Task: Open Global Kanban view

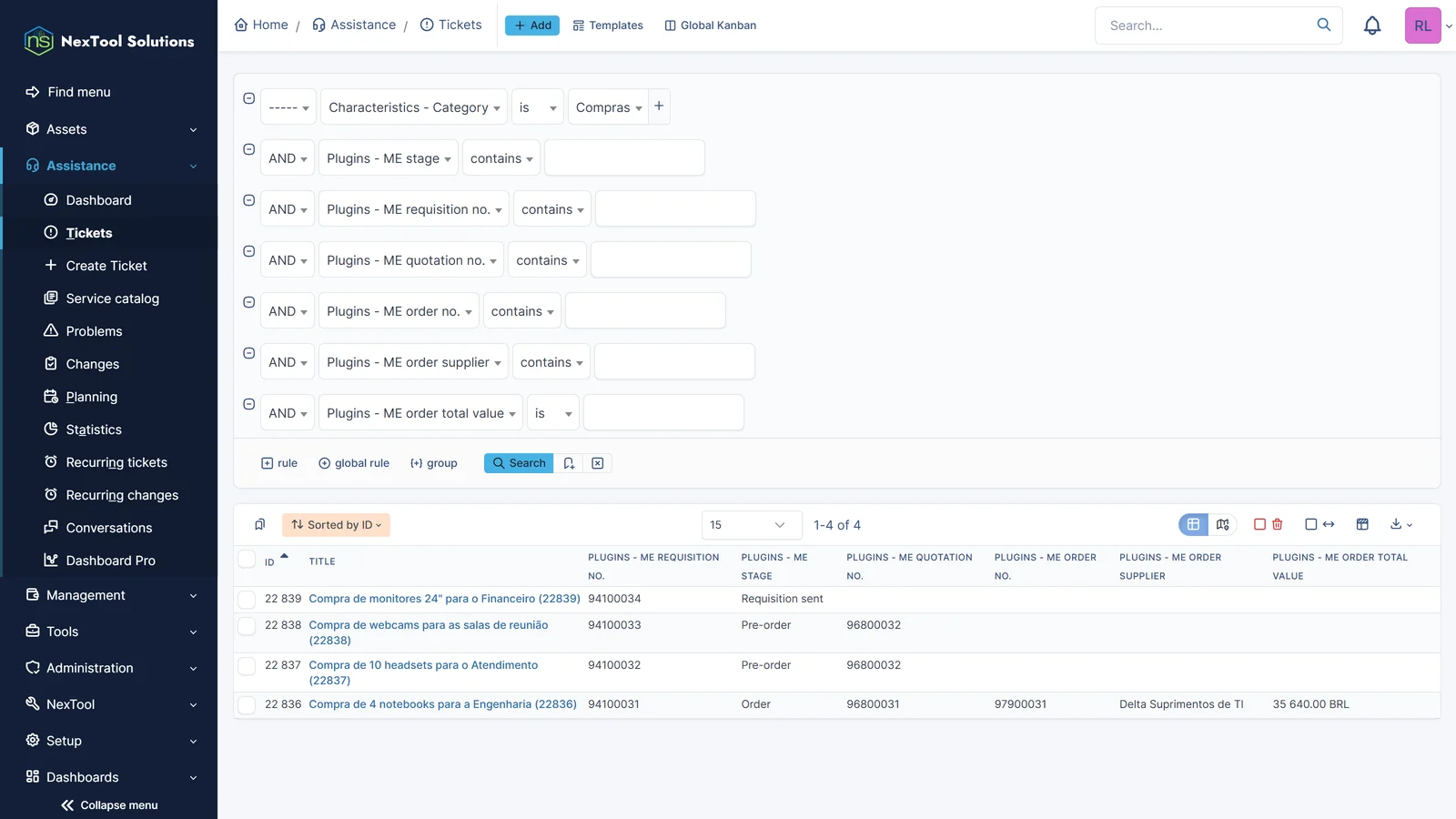Action: [x=710, y=25]
